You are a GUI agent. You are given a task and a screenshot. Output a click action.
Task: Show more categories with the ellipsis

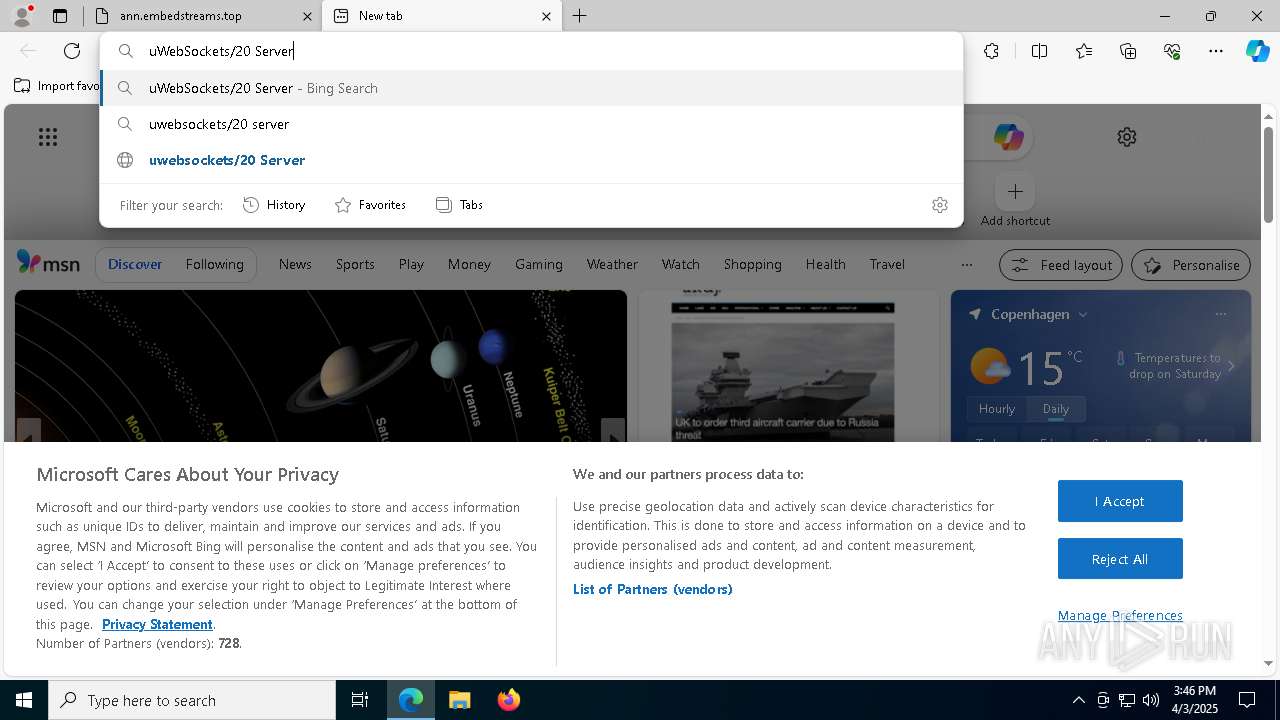click(966, 265)
